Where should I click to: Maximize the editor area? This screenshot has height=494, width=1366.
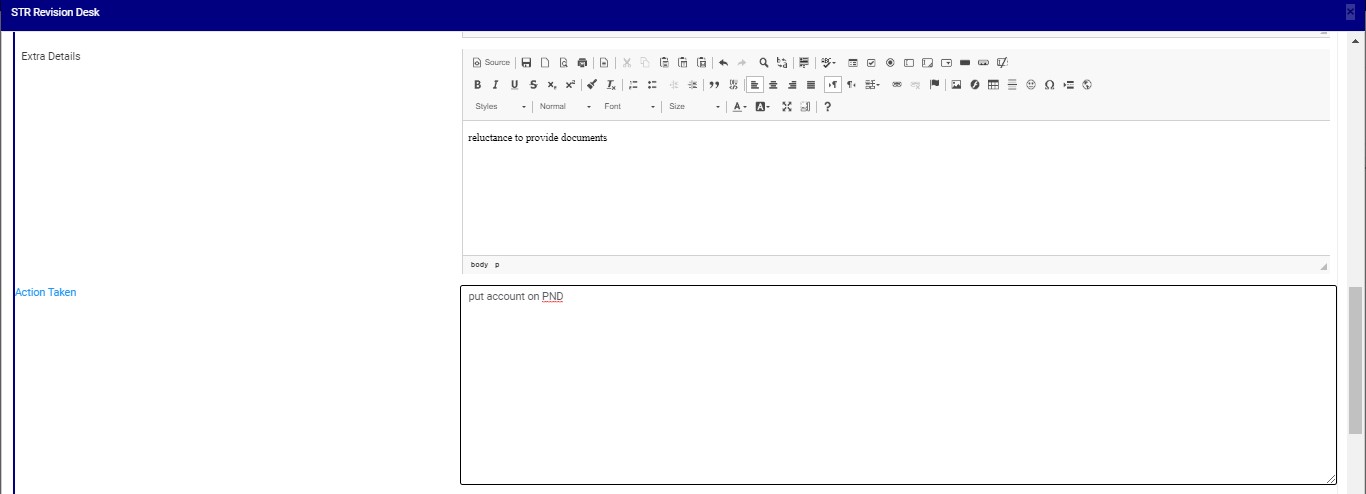coord(787,107)
